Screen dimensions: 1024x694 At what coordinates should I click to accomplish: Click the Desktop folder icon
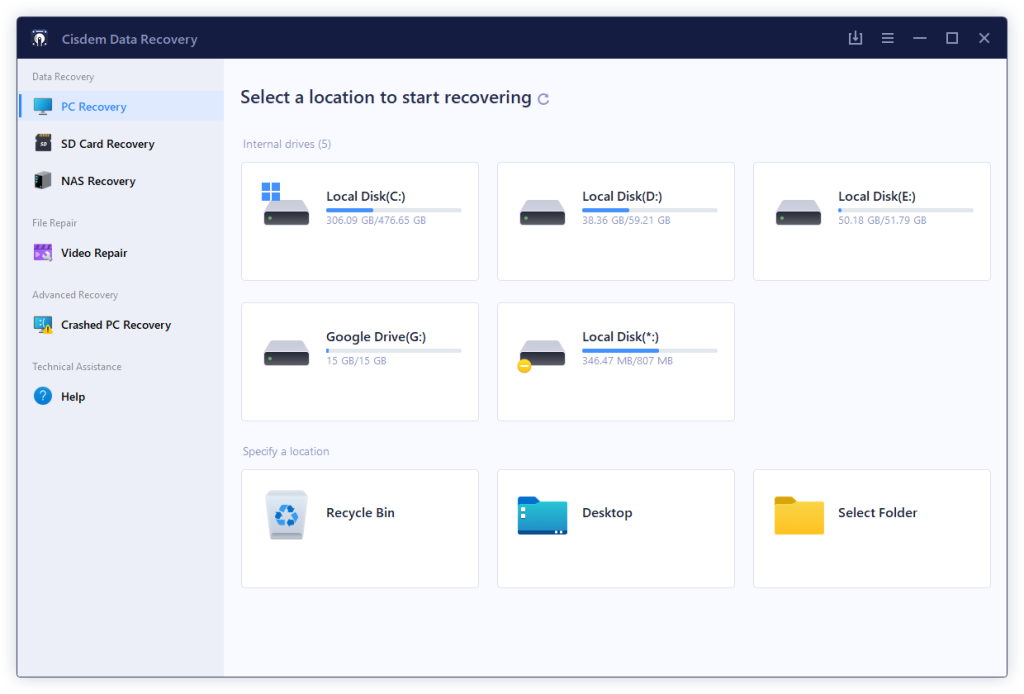click(542, 516)
